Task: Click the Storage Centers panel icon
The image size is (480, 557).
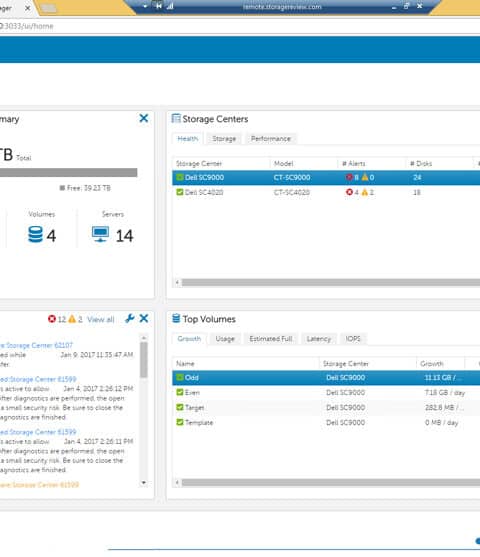Action: coord(176,118)
